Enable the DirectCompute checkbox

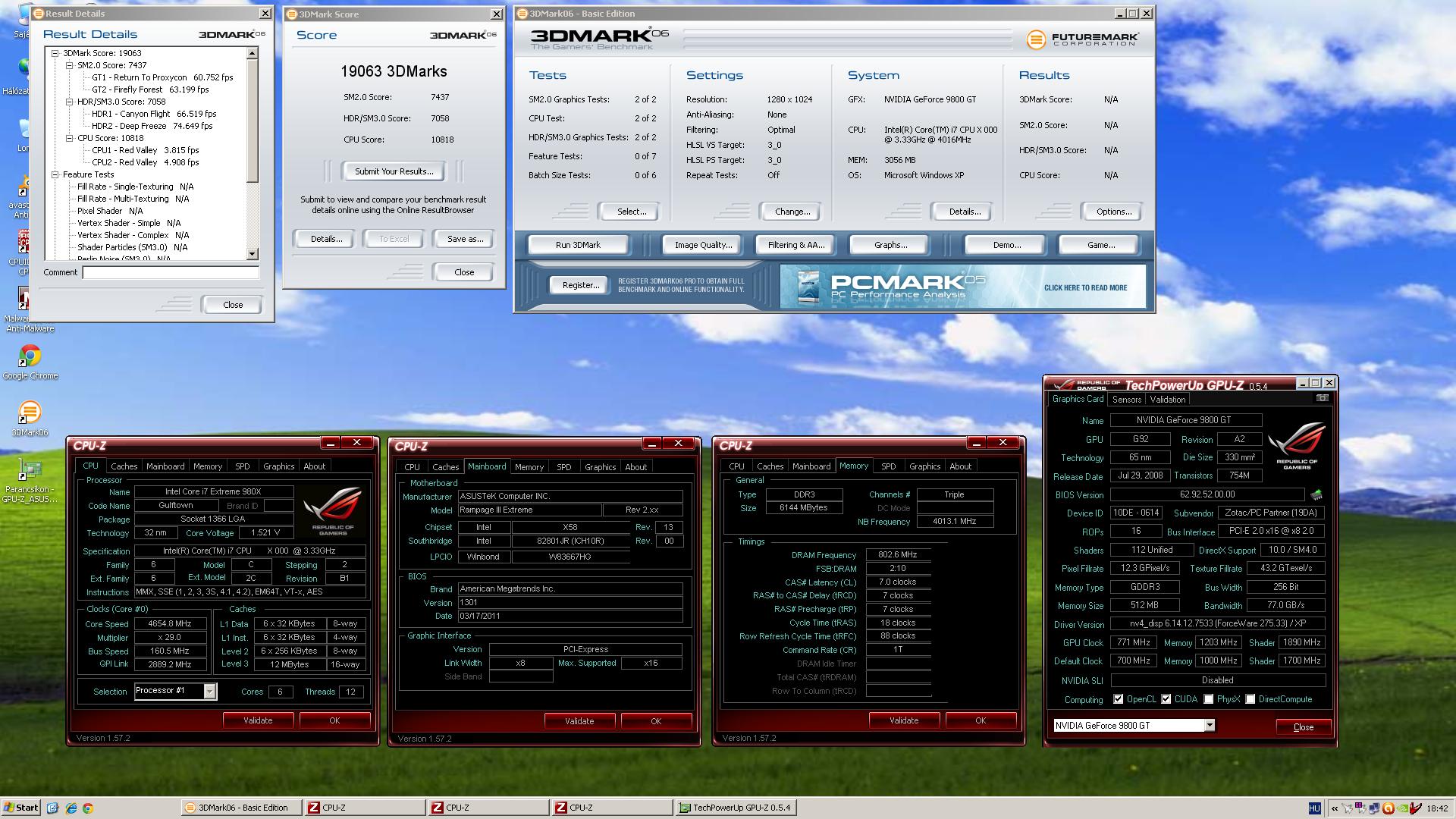(x=1250, y=699)
